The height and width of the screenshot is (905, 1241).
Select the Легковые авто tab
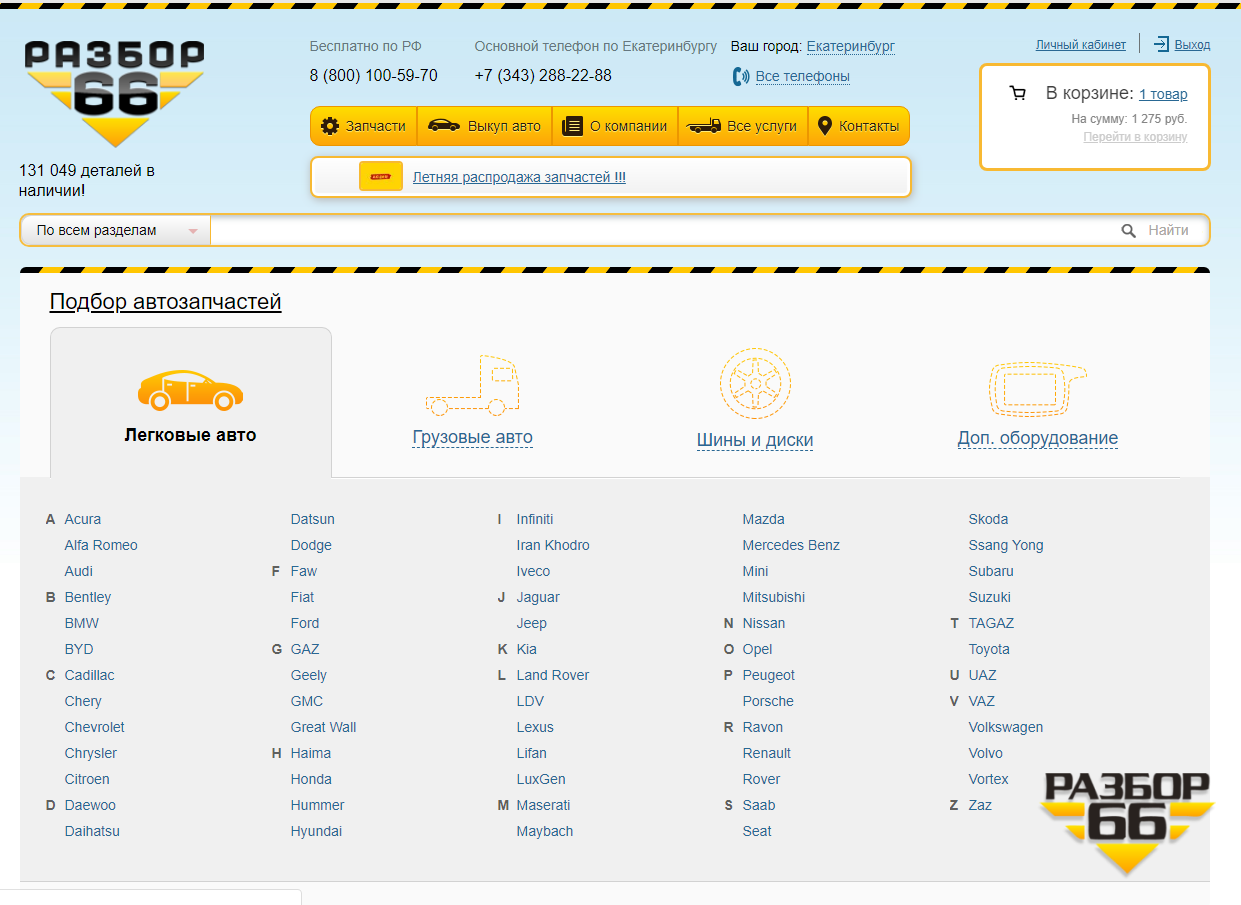tap(190, 402)
